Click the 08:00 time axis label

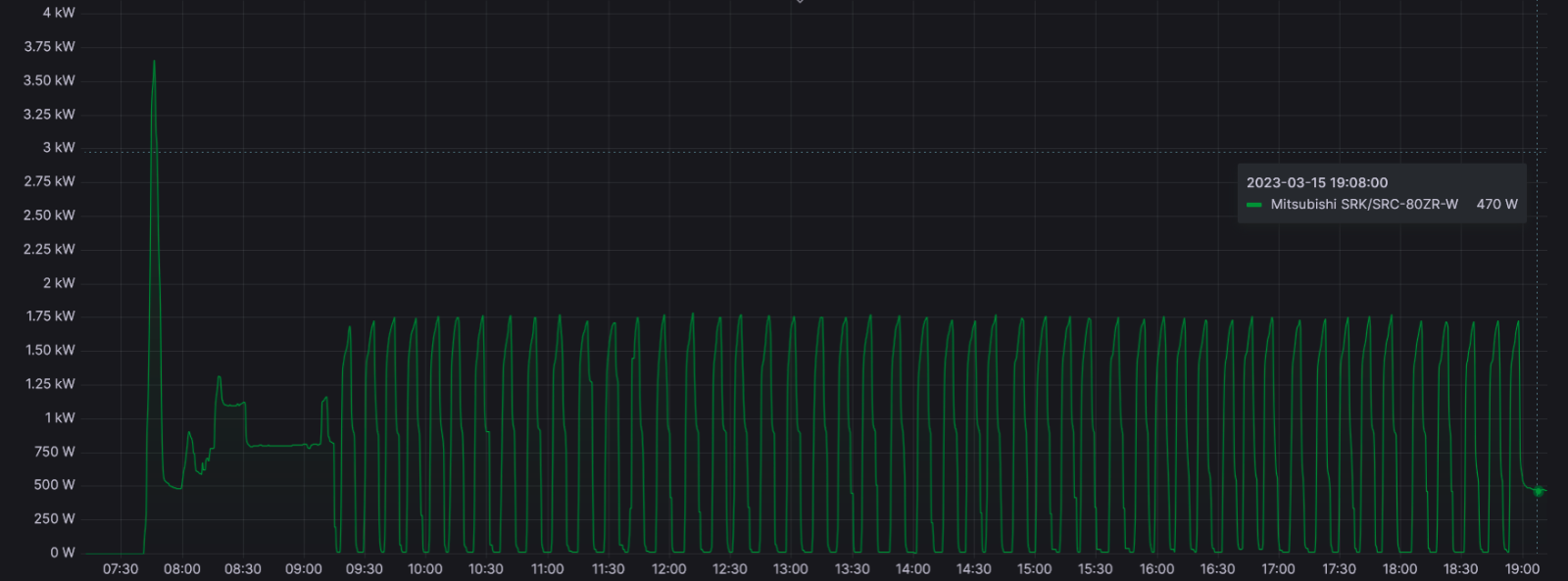[x=182, y=569]
